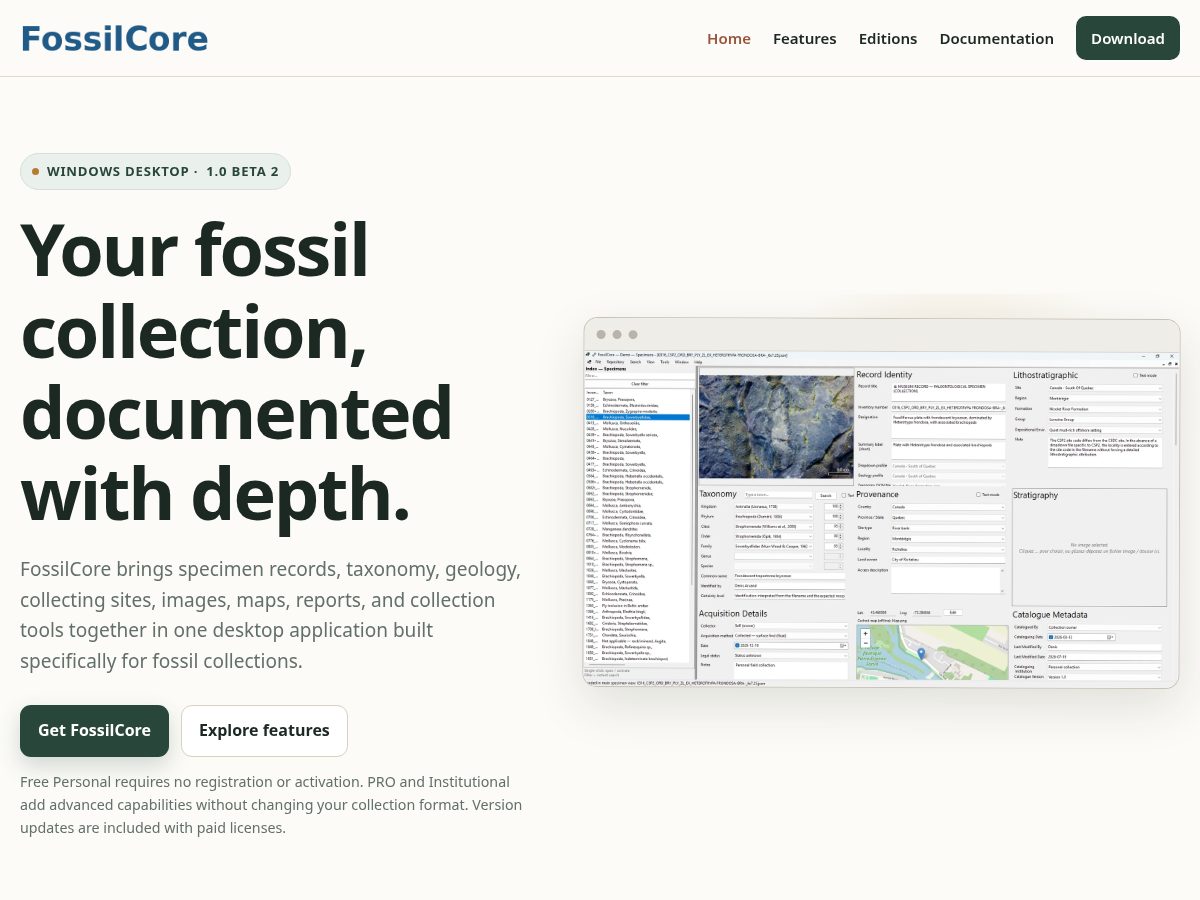Click the paragraph starting 'FossilCore brings specimen records'
The width and height of the screenshot is (1200, 900).
[x=271, y=615]
